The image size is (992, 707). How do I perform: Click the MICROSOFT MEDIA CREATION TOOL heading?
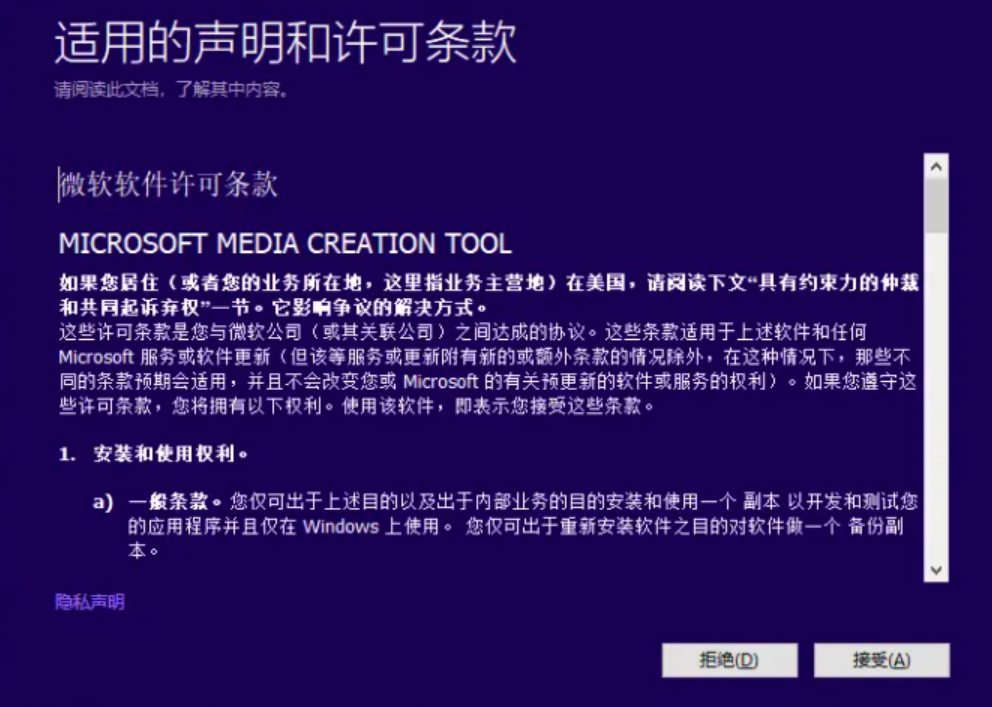285,244
